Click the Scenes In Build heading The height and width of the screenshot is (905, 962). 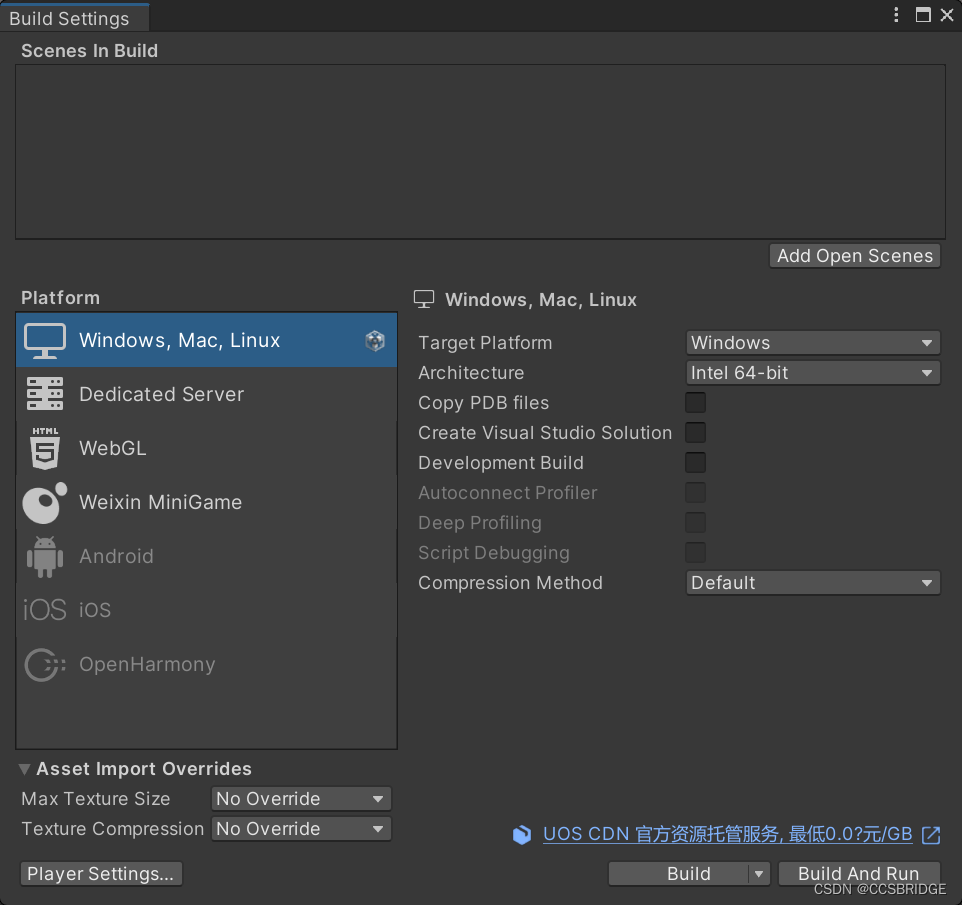tap(90, 51)
